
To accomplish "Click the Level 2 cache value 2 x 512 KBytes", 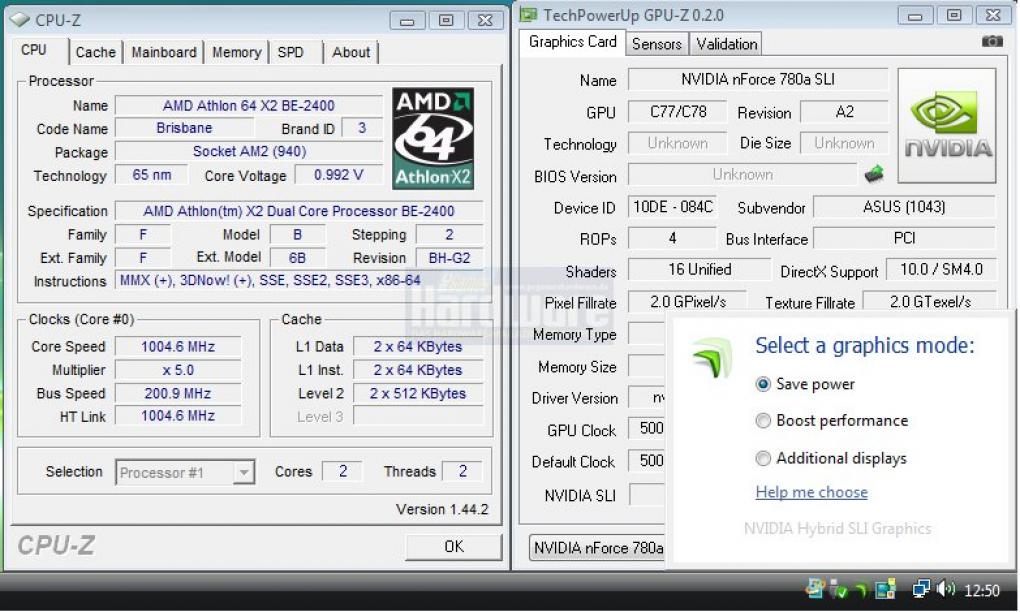I will 418,393.
